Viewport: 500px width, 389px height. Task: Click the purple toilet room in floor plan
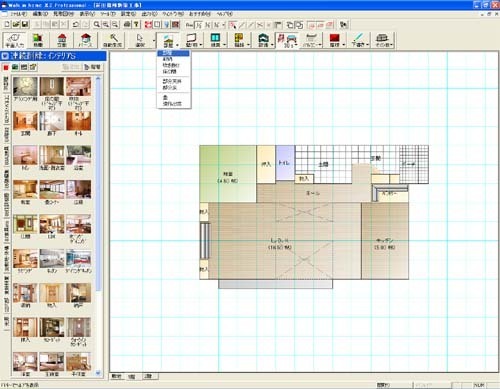(x=285, y=162)
